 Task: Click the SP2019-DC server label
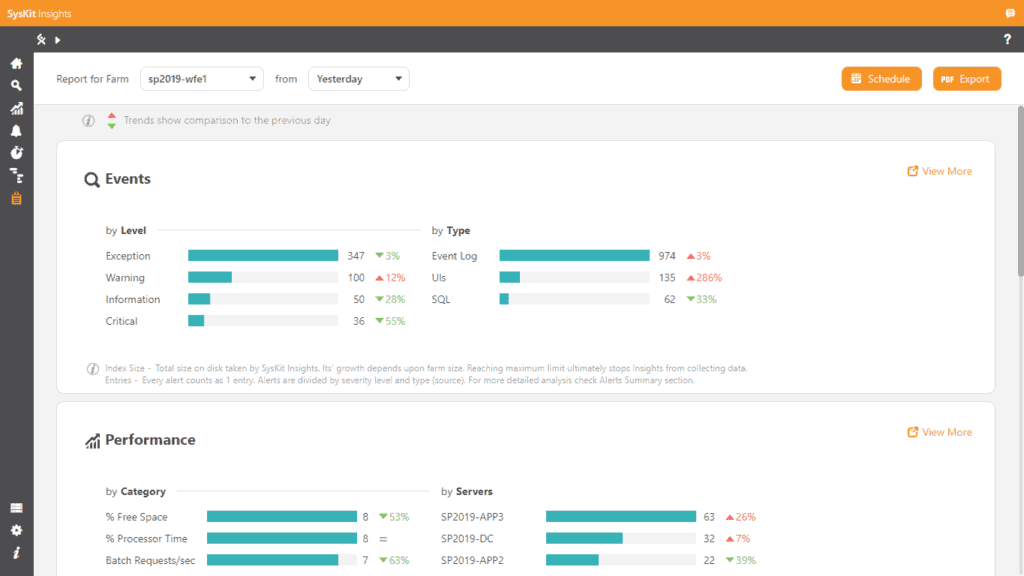pos(467,539)
